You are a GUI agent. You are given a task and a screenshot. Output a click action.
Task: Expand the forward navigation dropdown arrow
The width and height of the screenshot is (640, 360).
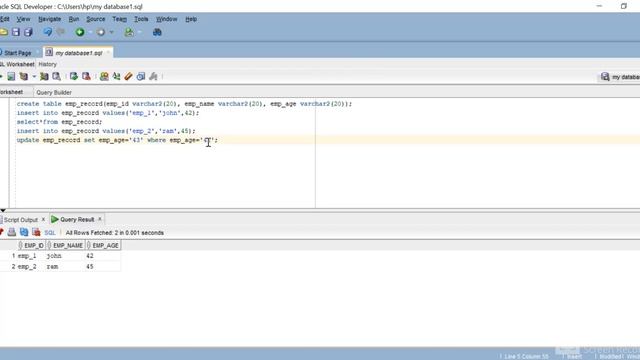coord(111,32)
